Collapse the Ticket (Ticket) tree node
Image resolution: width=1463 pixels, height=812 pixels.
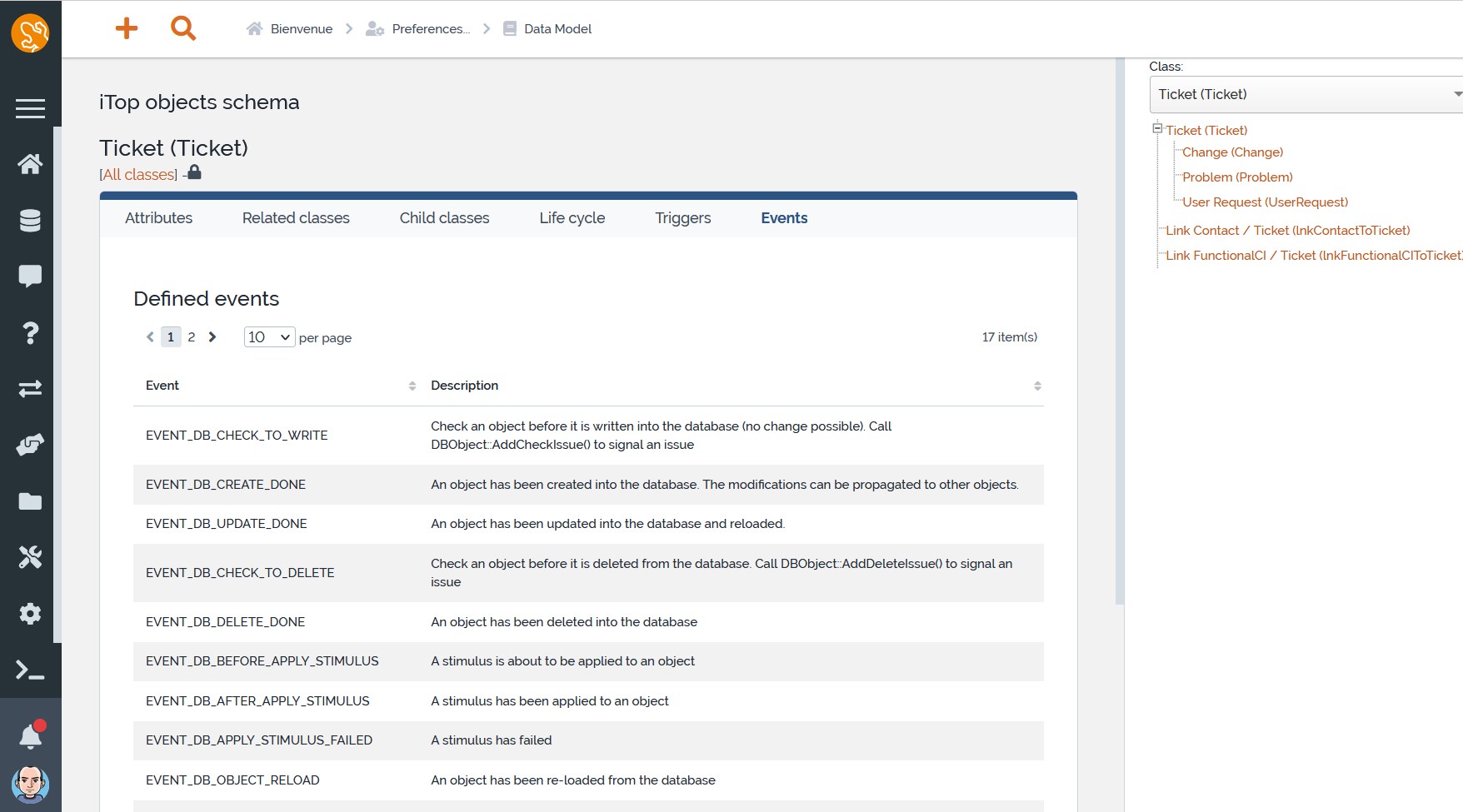1157,128
